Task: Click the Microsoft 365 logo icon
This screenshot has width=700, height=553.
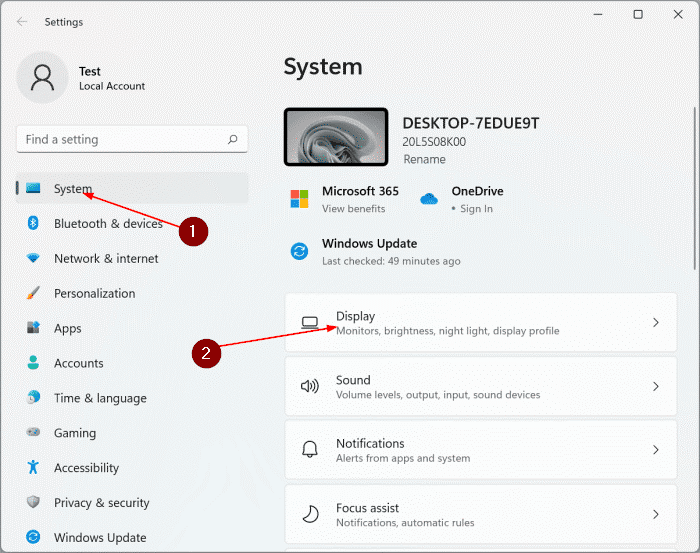Action: click(x=299, y=199)
